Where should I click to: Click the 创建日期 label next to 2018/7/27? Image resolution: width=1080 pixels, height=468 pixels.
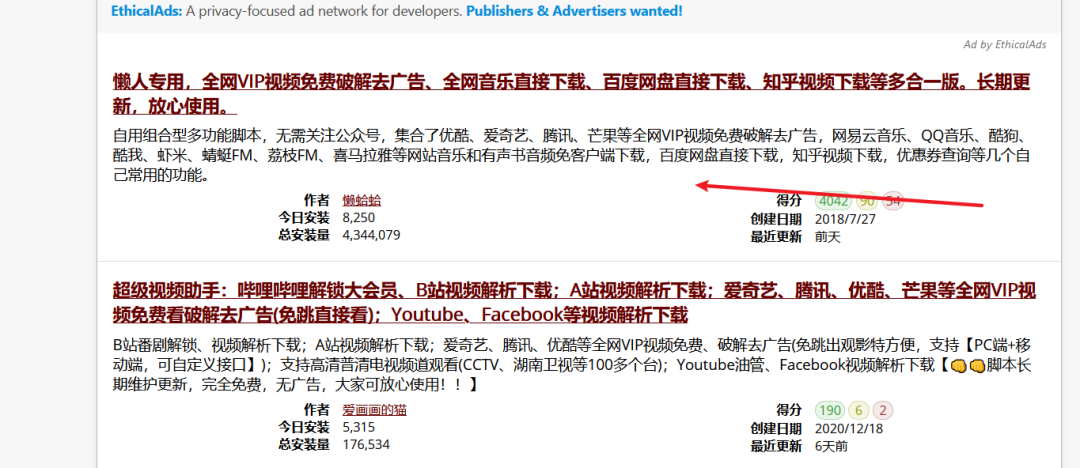click(776, 219)
